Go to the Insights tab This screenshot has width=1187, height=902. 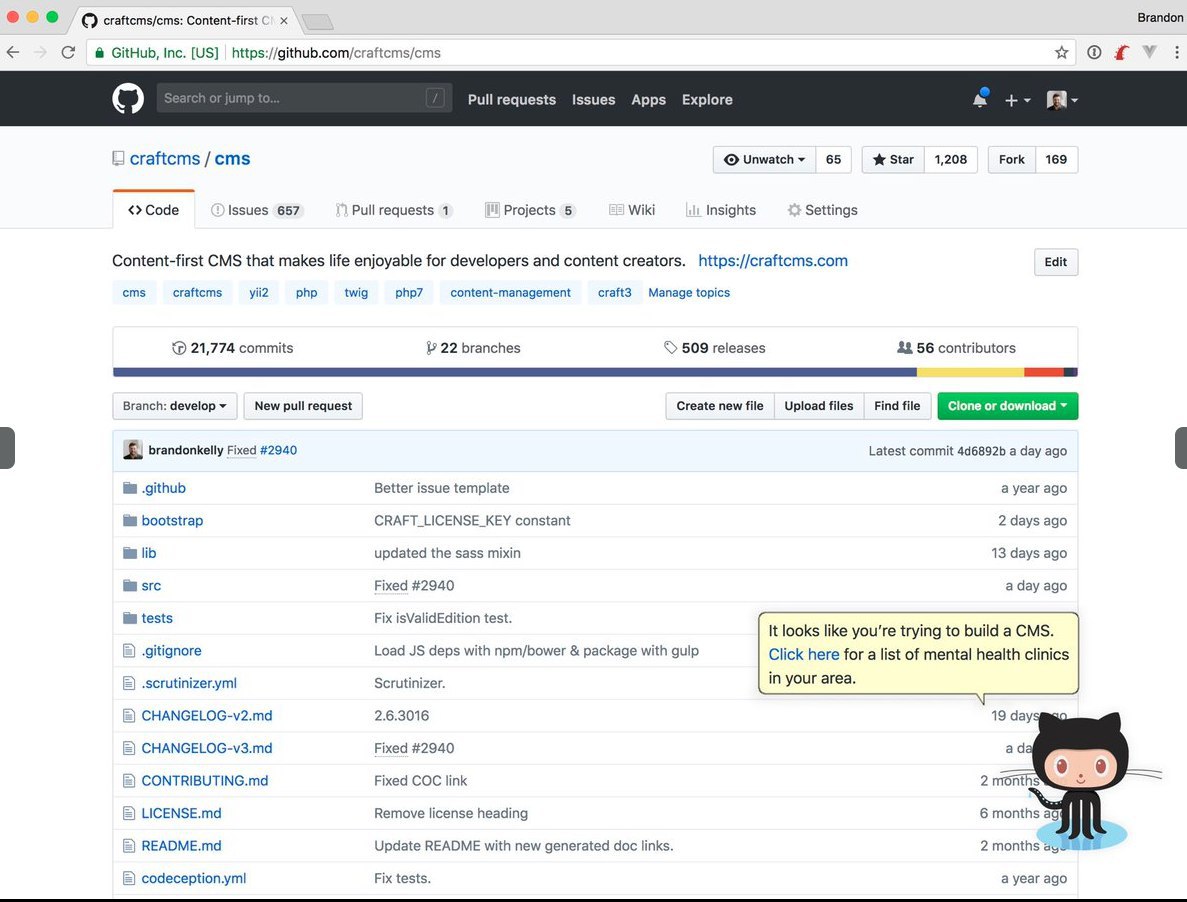coord(721,210)
